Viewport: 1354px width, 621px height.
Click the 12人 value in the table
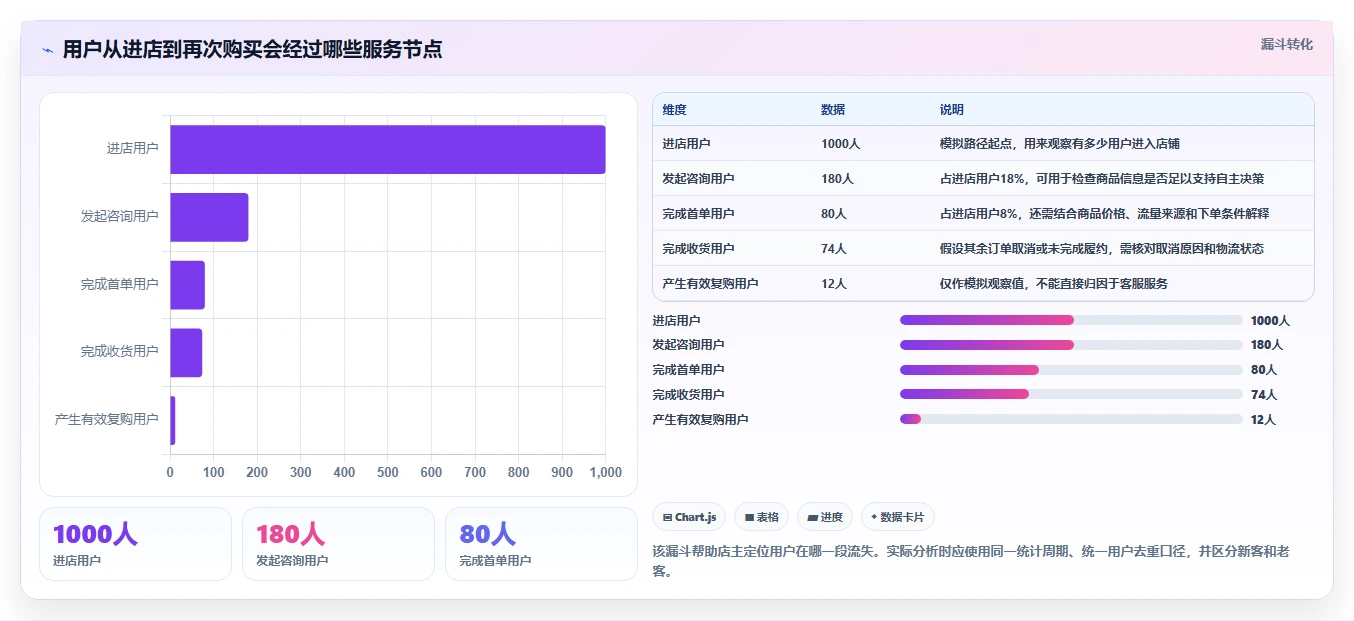pos(834,284)
